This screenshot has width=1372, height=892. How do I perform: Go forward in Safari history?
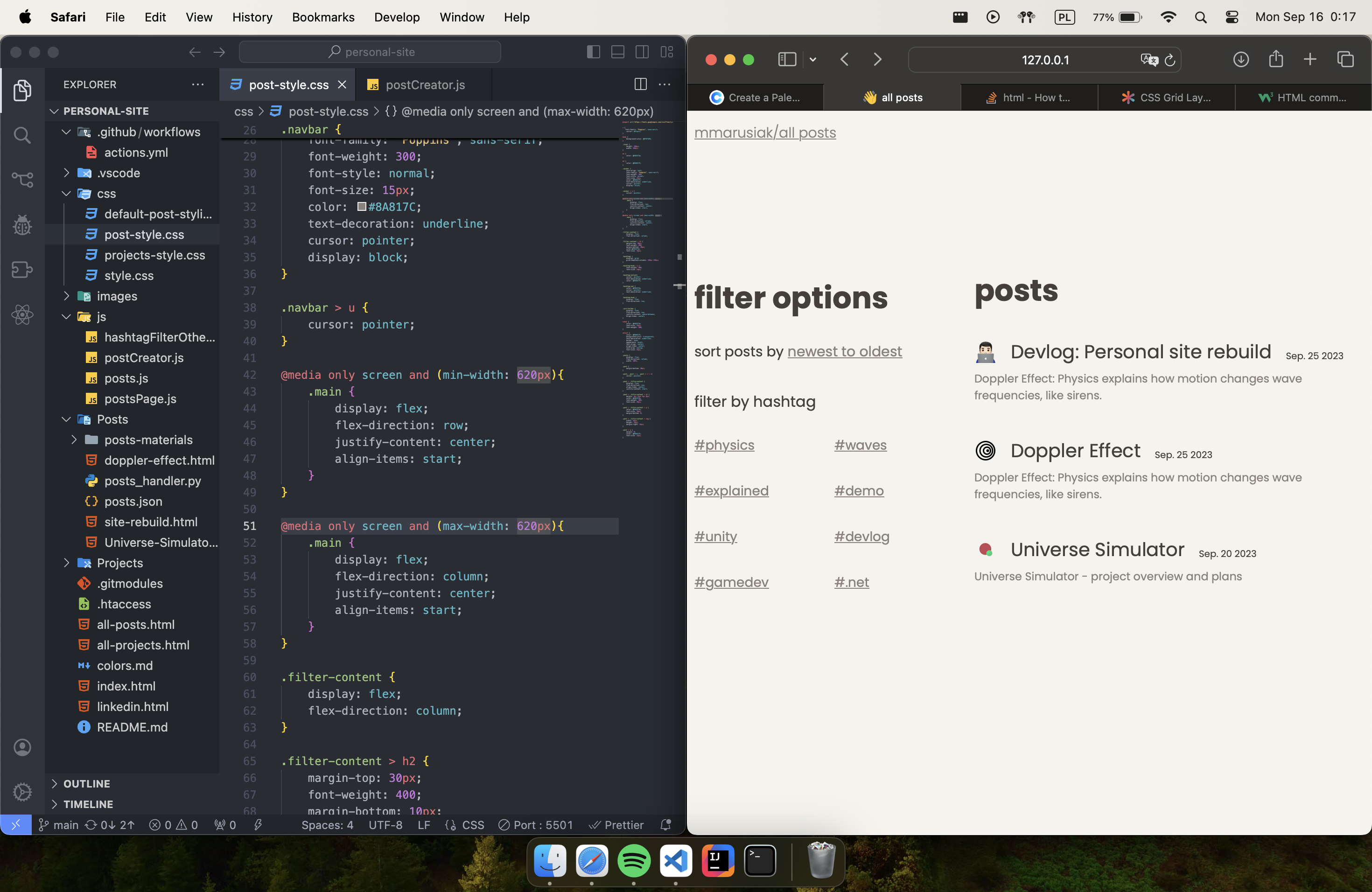click(877, 59)
